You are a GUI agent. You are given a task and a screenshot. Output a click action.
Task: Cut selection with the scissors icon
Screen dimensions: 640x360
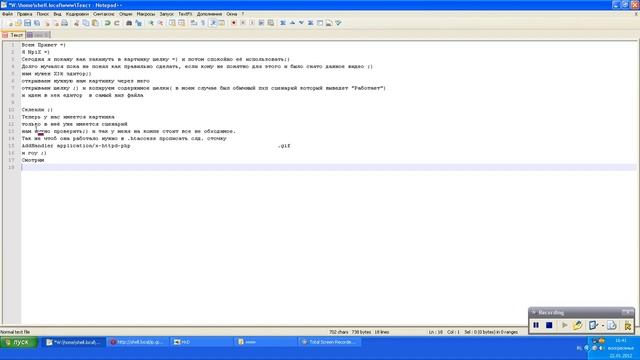click(x=76, y=23)
